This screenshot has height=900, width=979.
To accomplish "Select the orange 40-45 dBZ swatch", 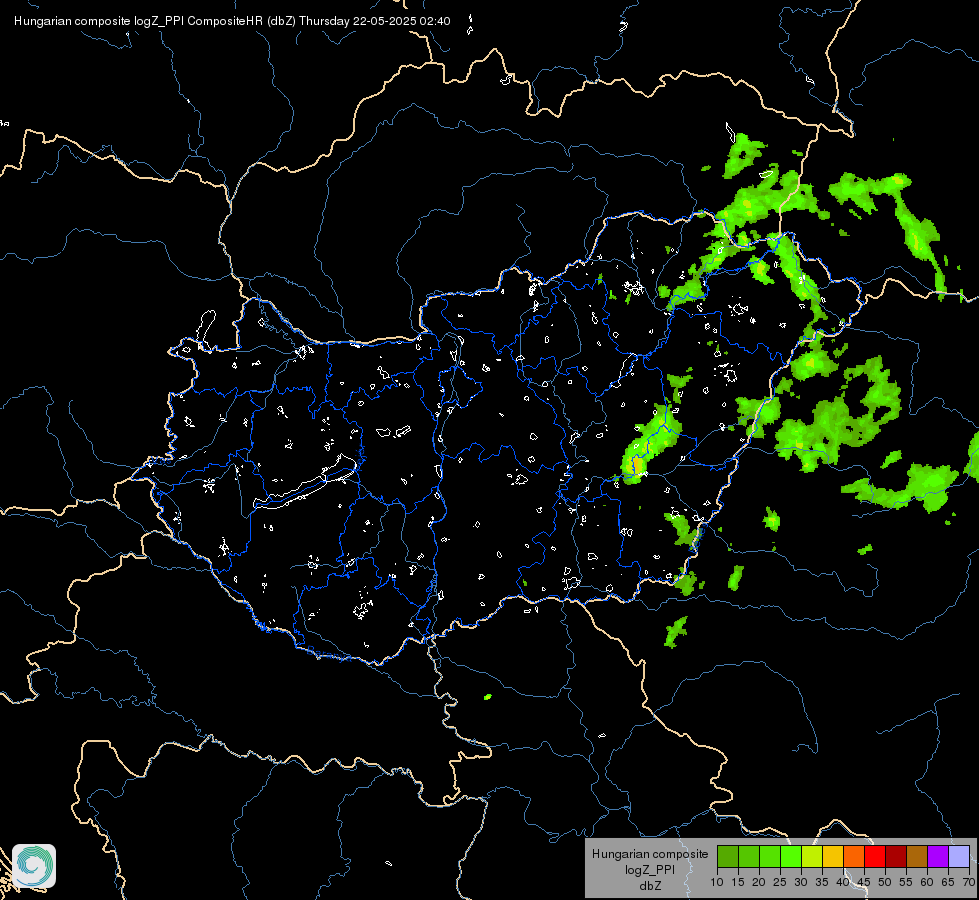I will point(854,856).
